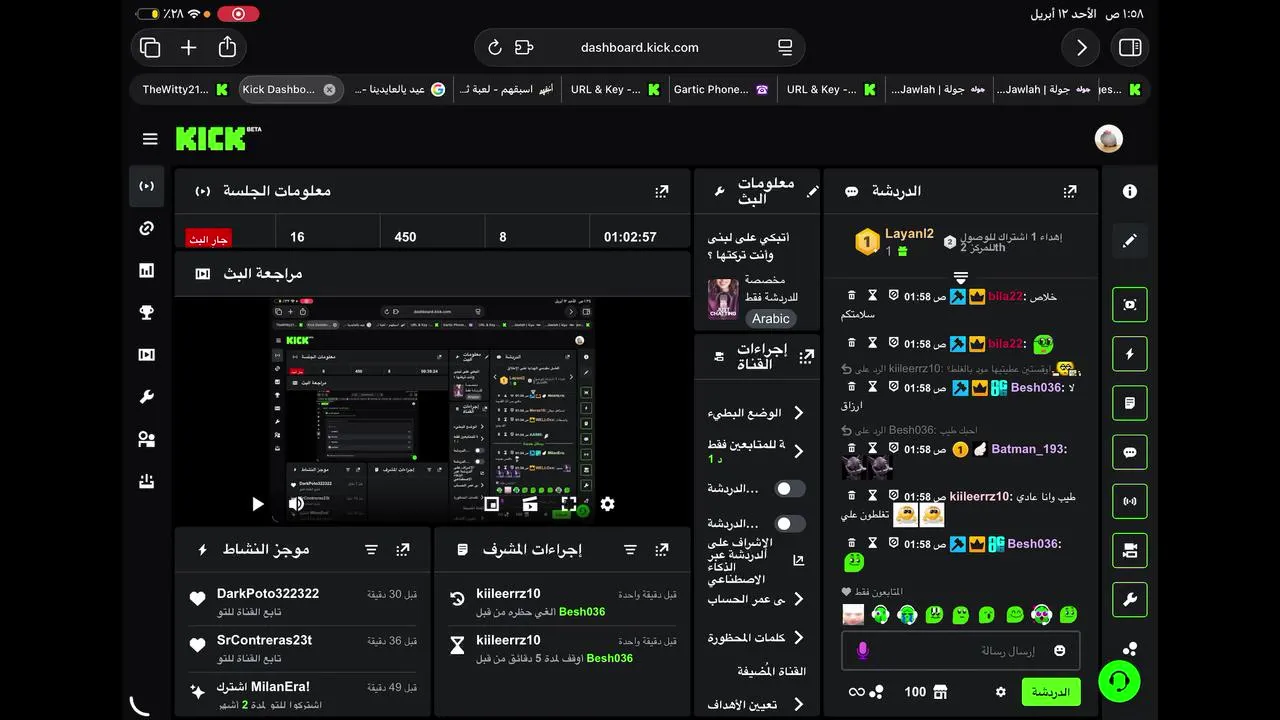Toggle the chat switch above AI moderation link
The width and height of the screenshot is (1280, 720).
click(x=790, y=524)
